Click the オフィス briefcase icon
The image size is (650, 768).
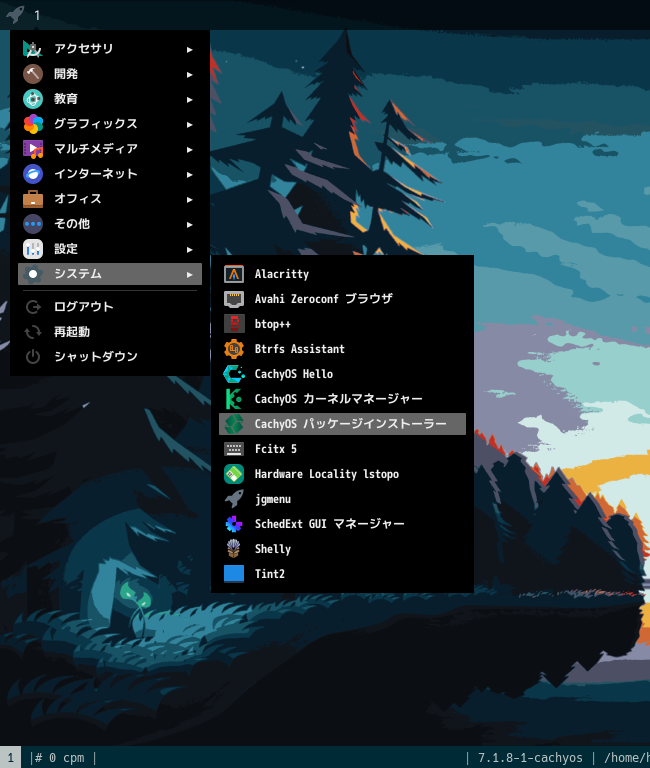click(33, 199)
